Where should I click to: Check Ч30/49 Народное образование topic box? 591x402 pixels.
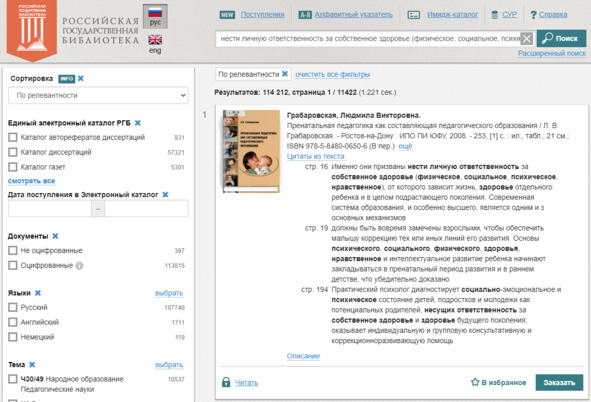(13, 379)
